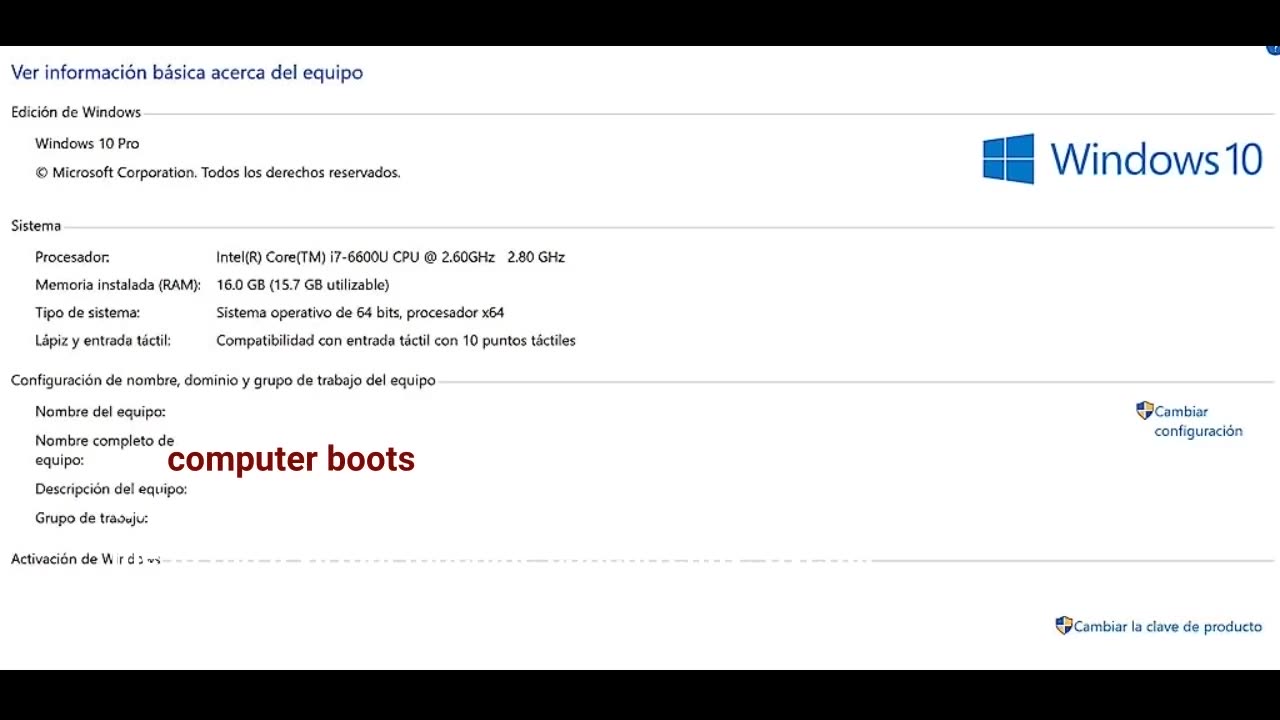
Task: Click the Grupo de trabajo label
Action: (91, 518)
